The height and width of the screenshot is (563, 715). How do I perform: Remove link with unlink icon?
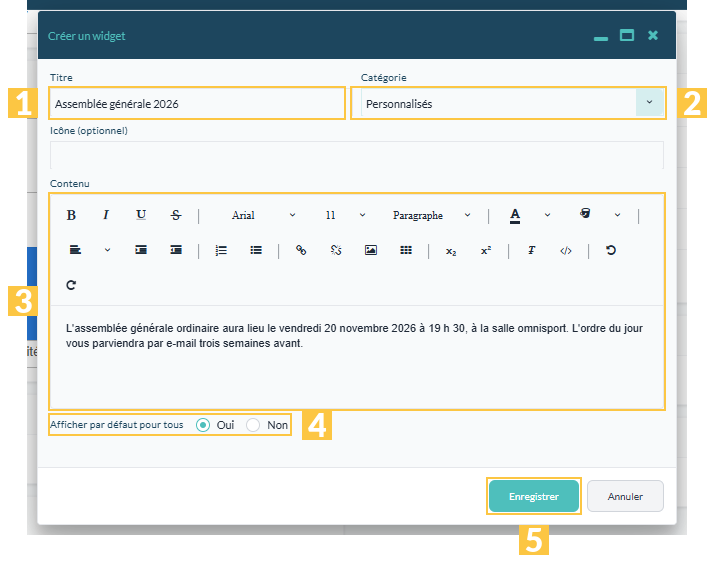tap(336, 250)
